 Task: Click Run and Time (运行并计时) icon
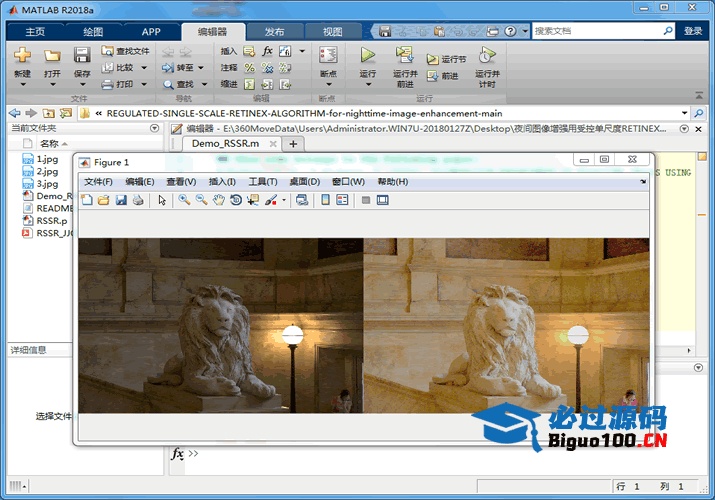pos(487,57)
